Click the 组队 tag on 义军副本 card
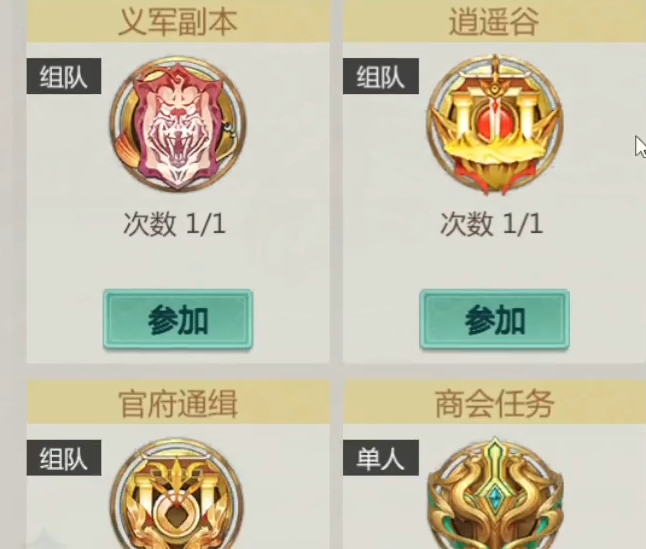Viewport: 646px width, 549px height. [x=64, y=76]
